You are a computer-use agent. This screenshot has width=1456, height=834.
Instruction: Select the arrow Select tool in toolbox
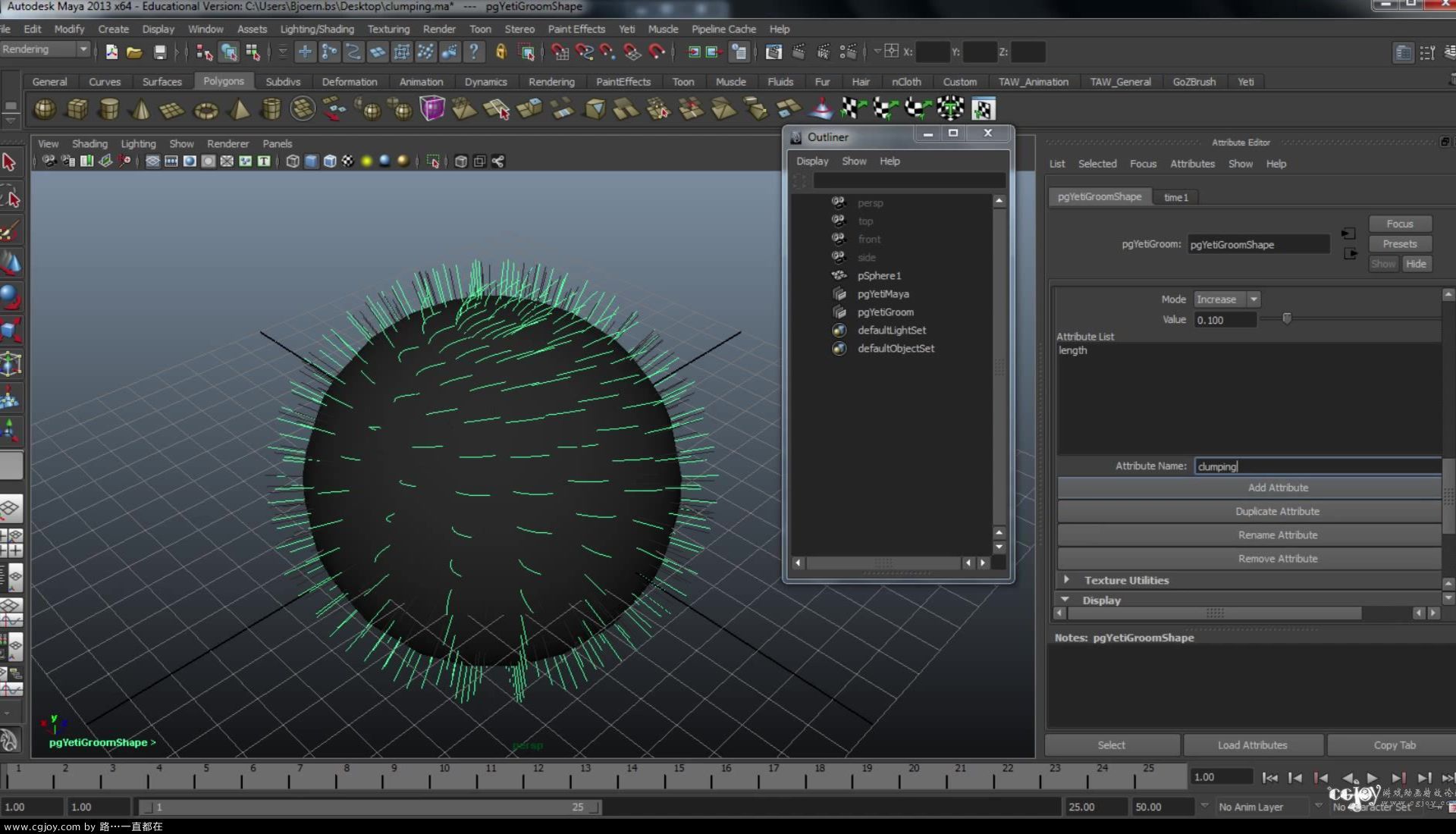pos(10,161)
